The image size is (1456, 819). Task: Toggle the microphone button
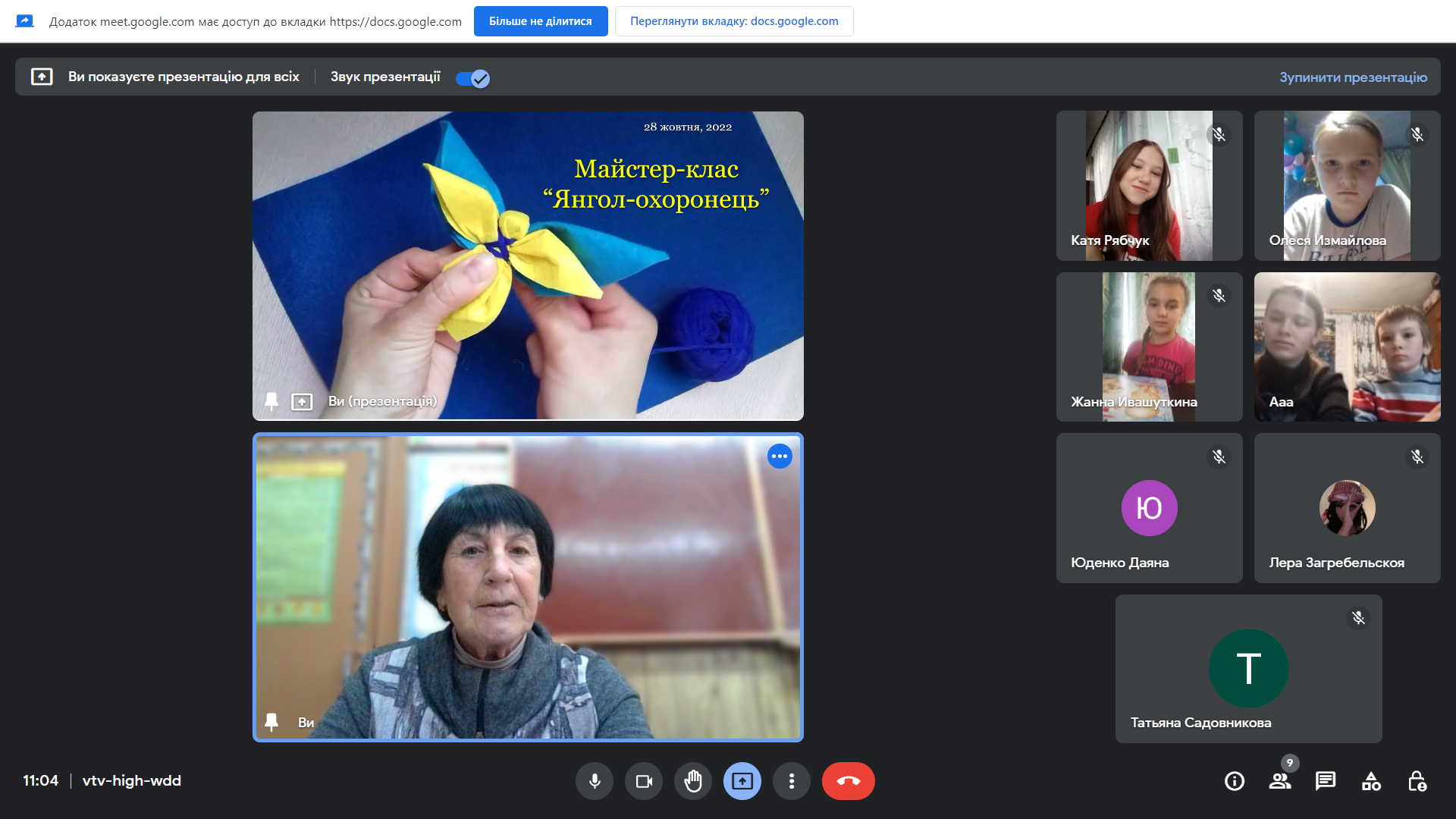595,781
